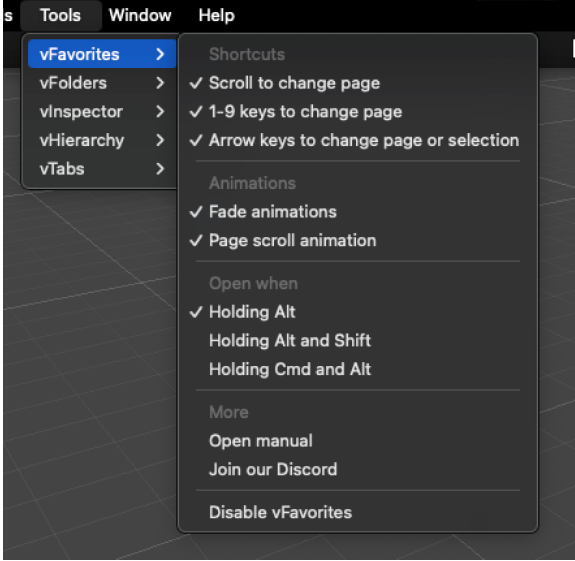
Task: Open the vTabs submenu
Action: [x=102, y=169]
